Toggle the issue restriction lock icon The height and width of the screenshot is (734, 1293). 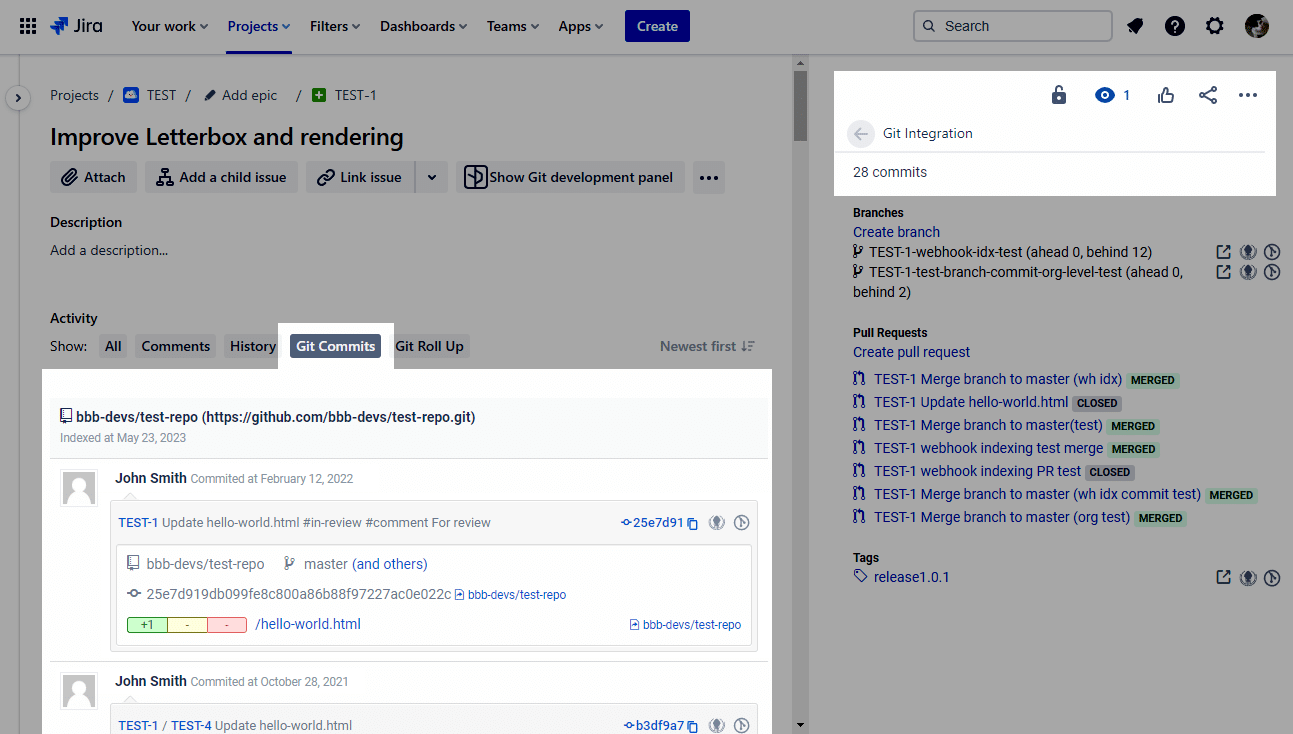(1059, 95)
